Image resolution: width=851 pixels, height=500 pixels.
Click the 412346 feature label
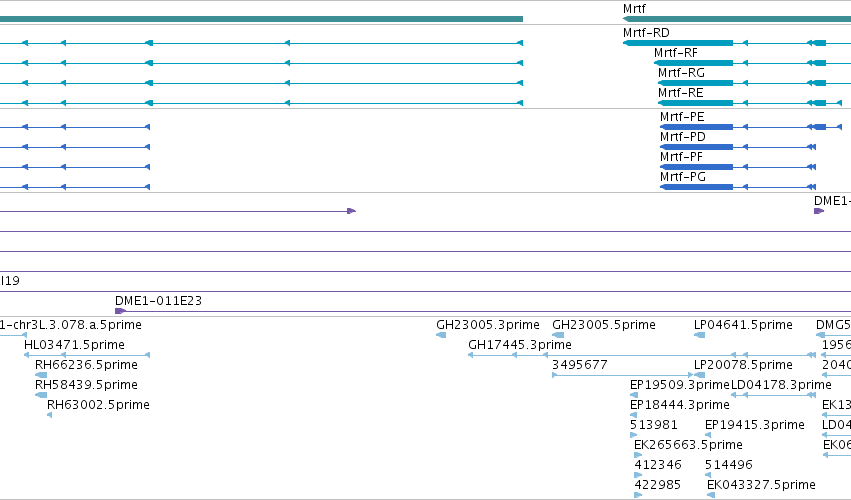click(x=658, y=465)
